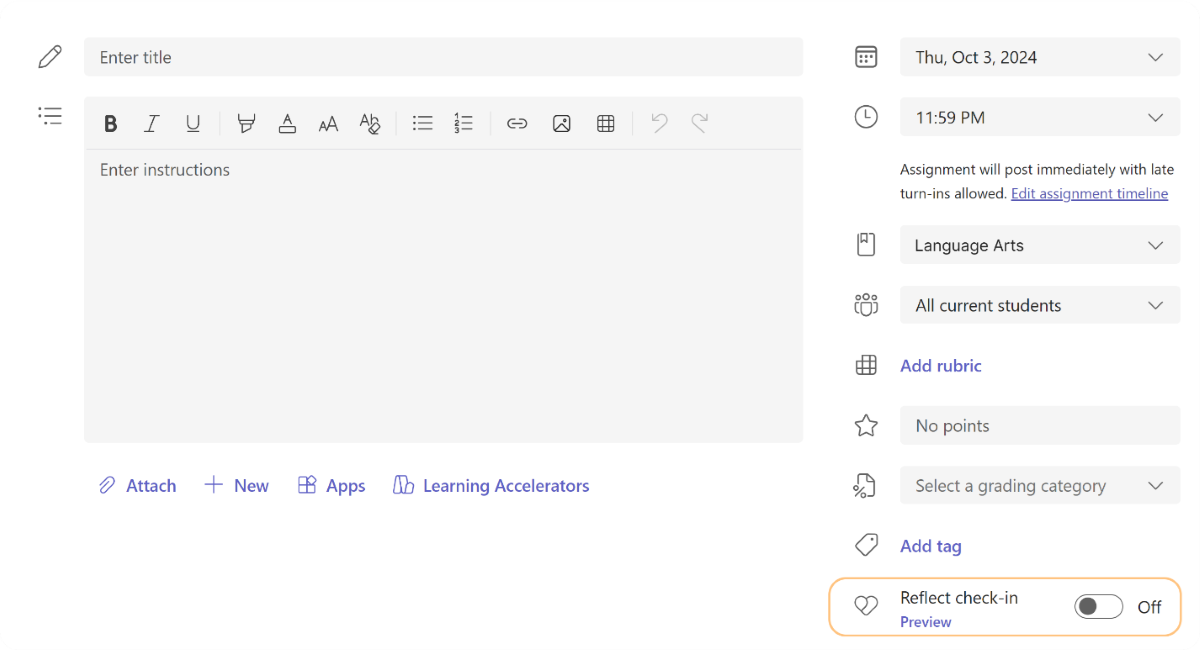Toggle Bold formatting in the toolbar
Viewport: 1200px width, 650px height.
111,124
